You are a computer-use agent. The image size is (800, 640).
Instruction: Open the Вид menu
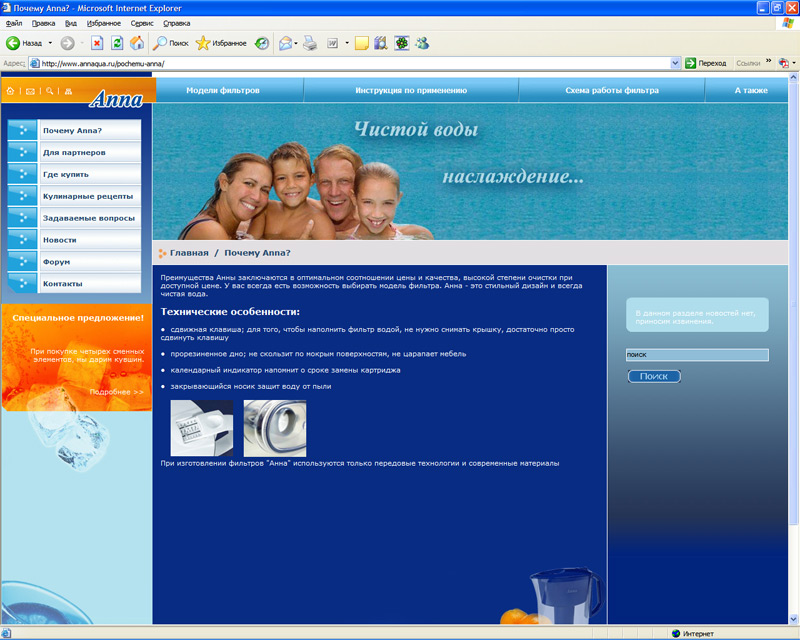coord(71,23)
